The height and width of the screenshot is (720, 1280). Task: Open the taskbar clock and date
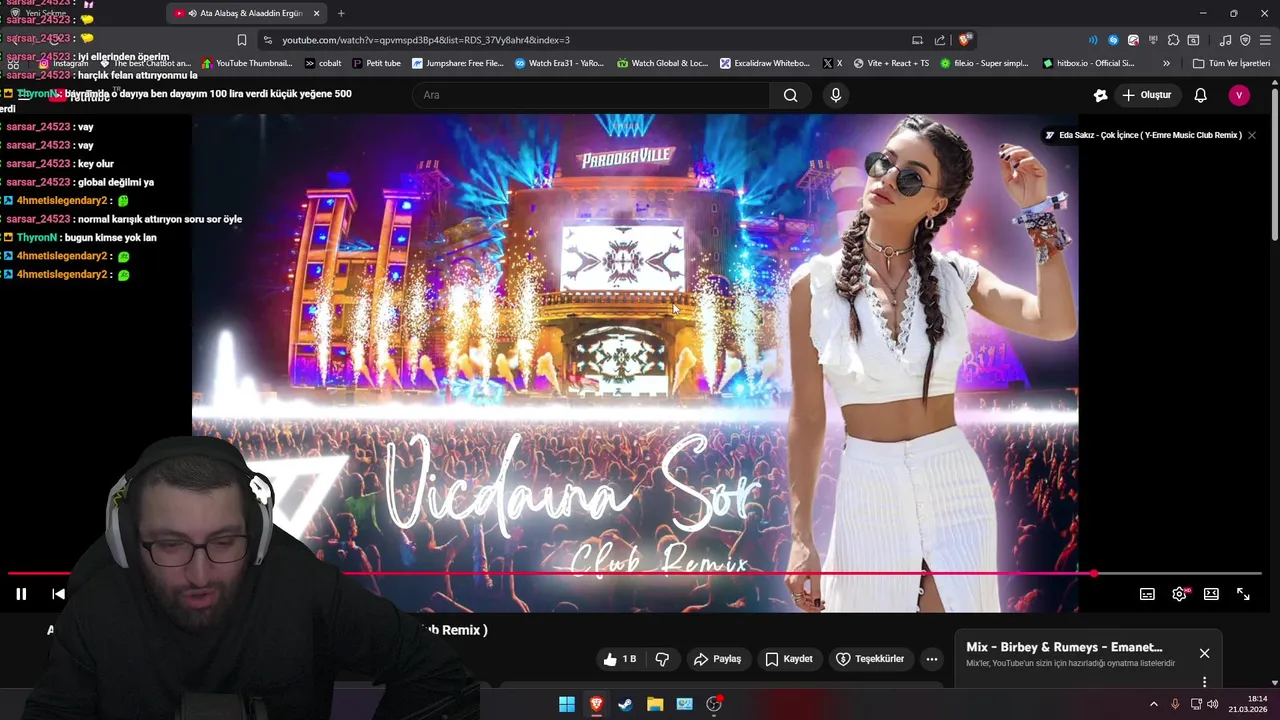pyautogui.click(x=1248, y=704)
